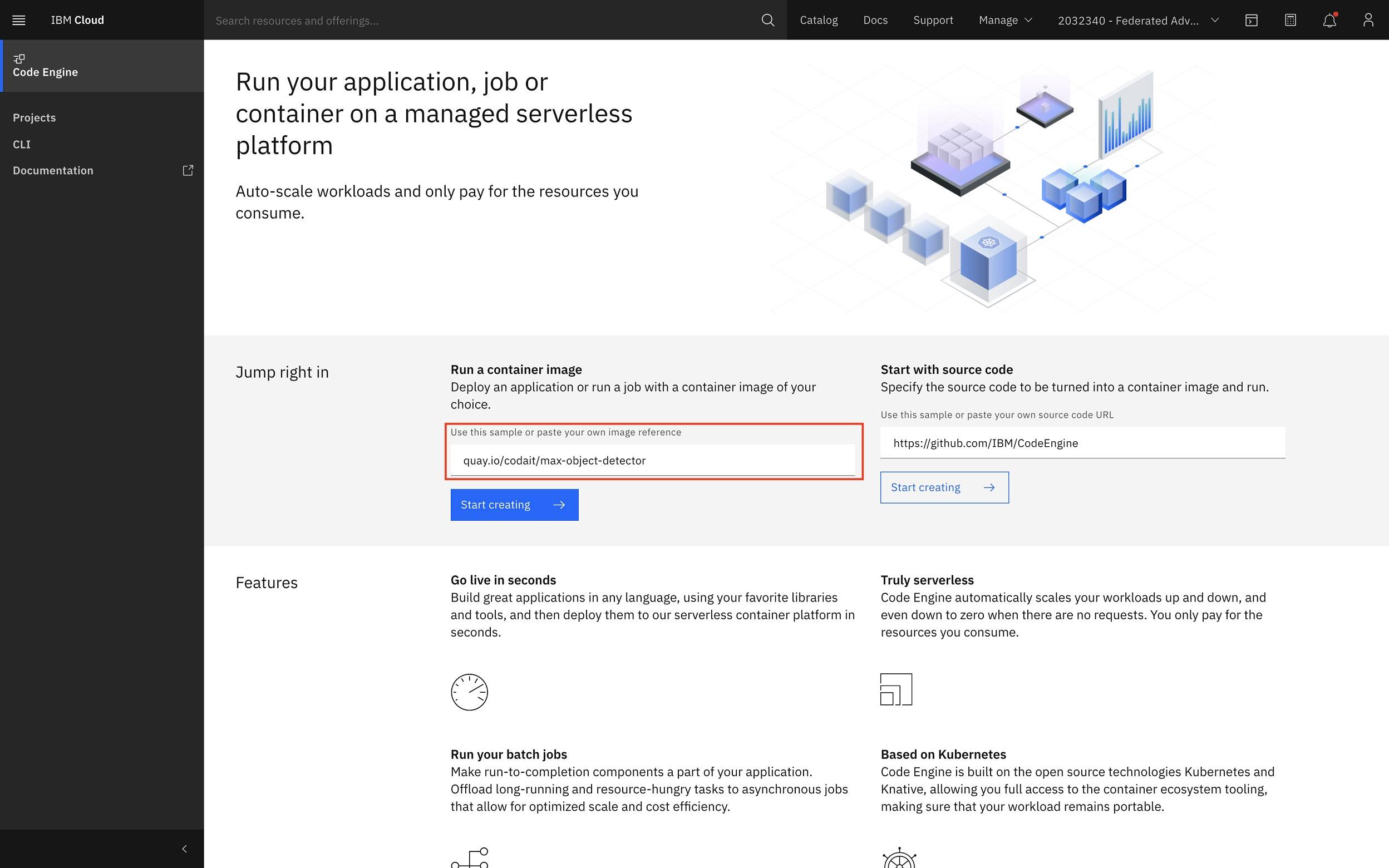Click the external link icon beside Documentation
1389x868 pixels.
(x=188, y=170)
